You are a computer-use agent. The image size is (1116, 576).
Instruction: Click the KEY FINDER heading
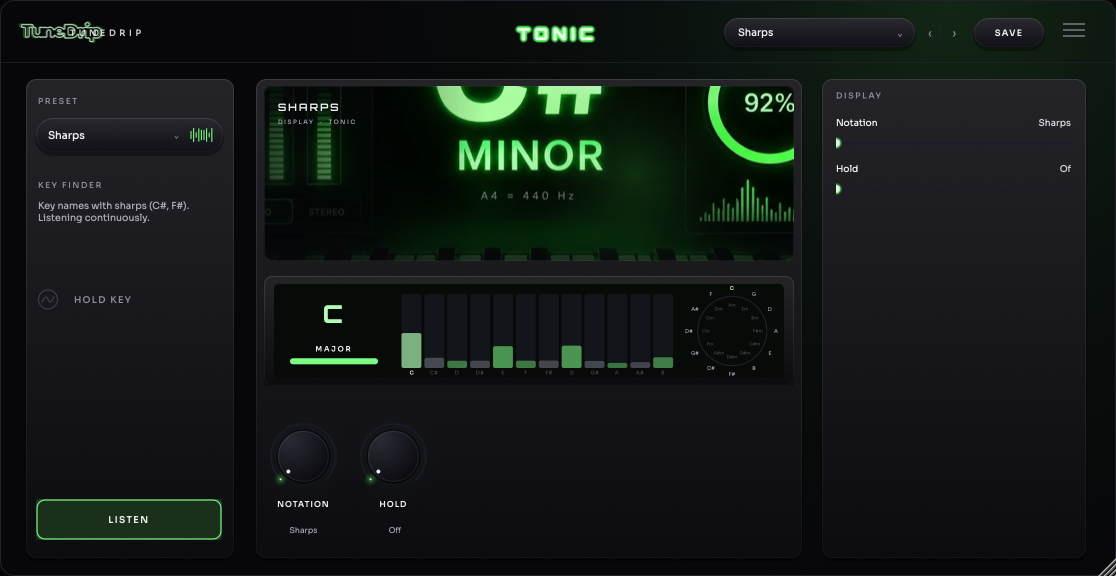pos(70,185)
